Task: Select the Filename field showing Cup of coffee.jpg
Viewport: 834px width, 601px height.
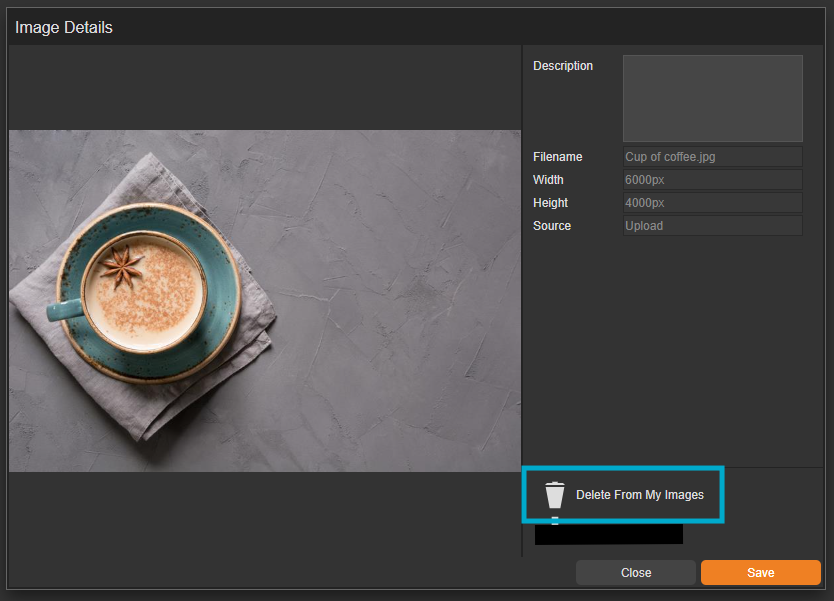Action: pyautogui.click(x=712, y=156)
